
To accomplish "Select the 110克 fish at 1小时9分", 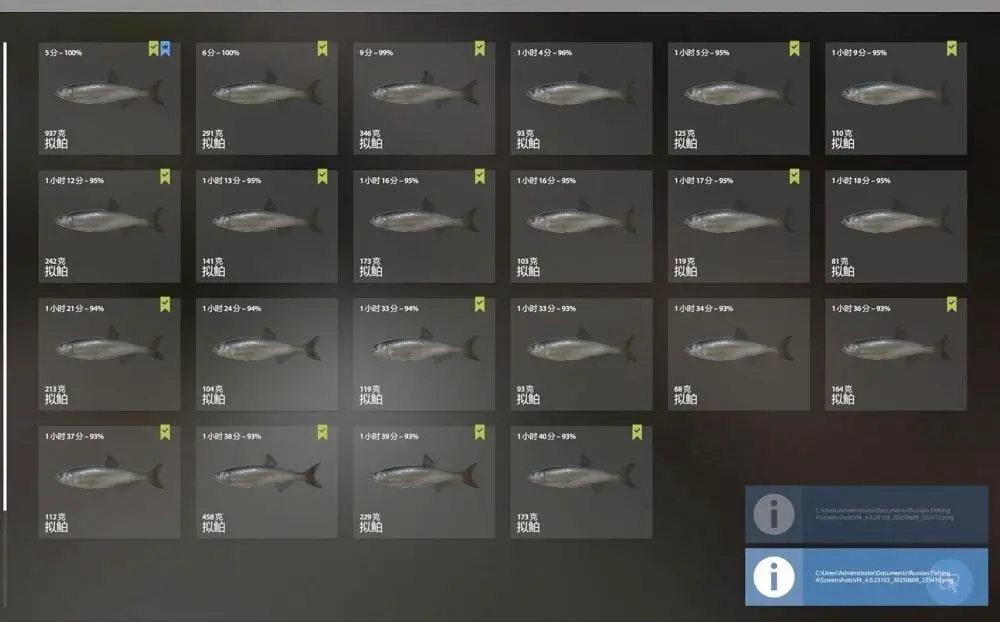I will 896,98.
